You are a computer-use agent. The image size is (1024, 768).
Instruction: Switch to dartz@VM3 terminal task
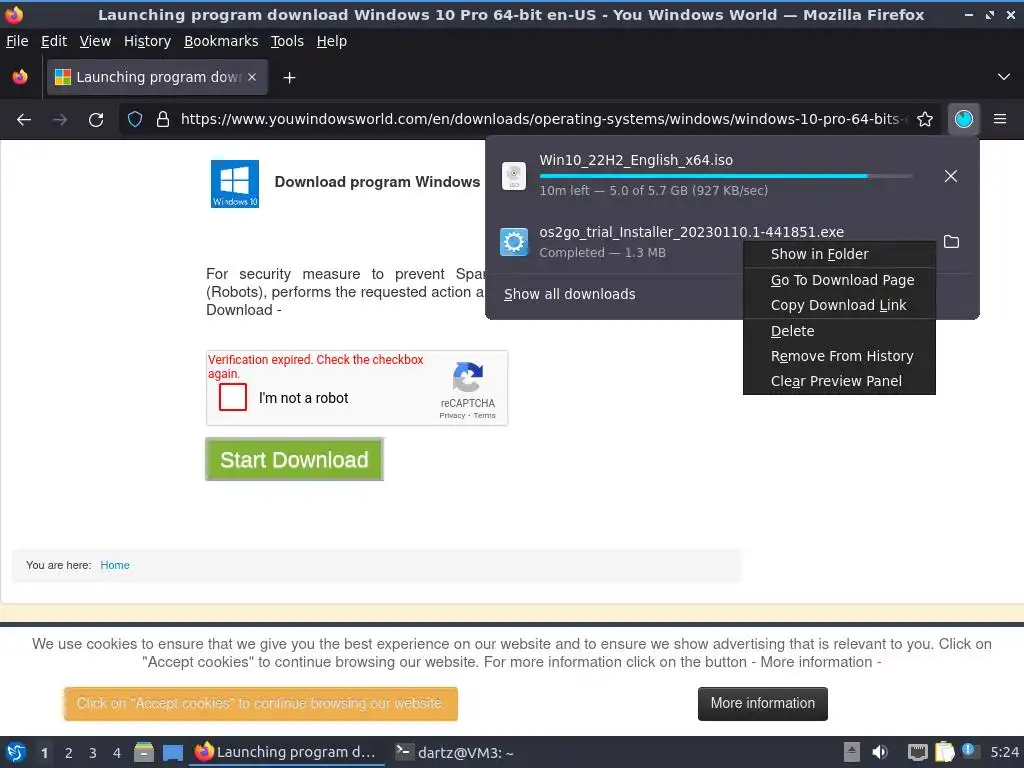pos(456,752)
